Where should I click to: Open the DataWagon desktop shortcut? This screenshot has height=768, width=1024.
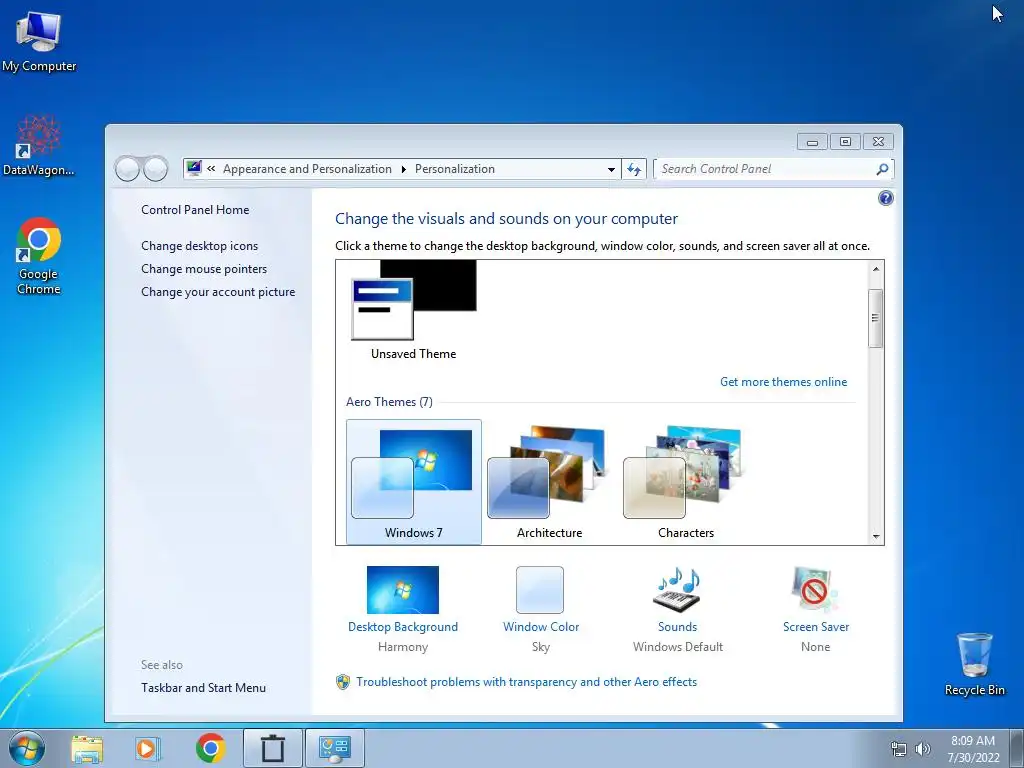pyautogui.click(x=39, y=145)
